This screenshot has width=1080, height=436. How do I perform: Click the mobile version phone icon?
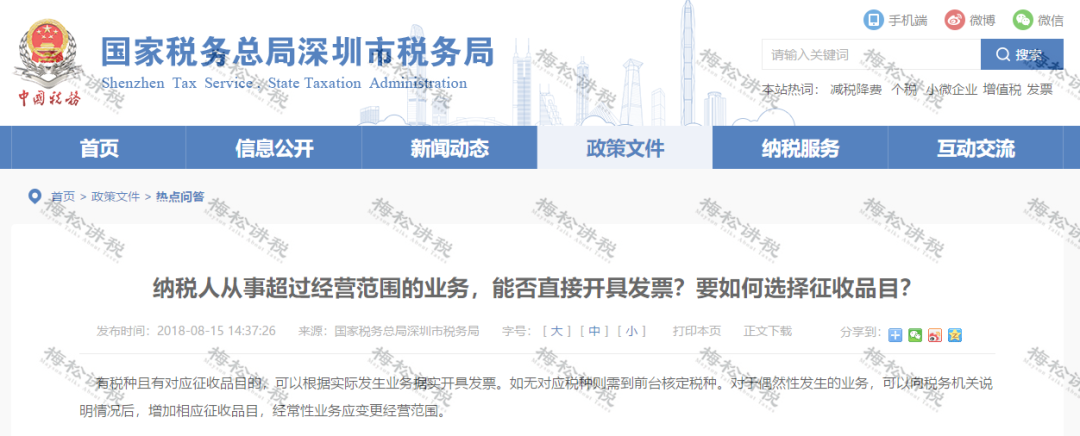click(x=873, y=19)
